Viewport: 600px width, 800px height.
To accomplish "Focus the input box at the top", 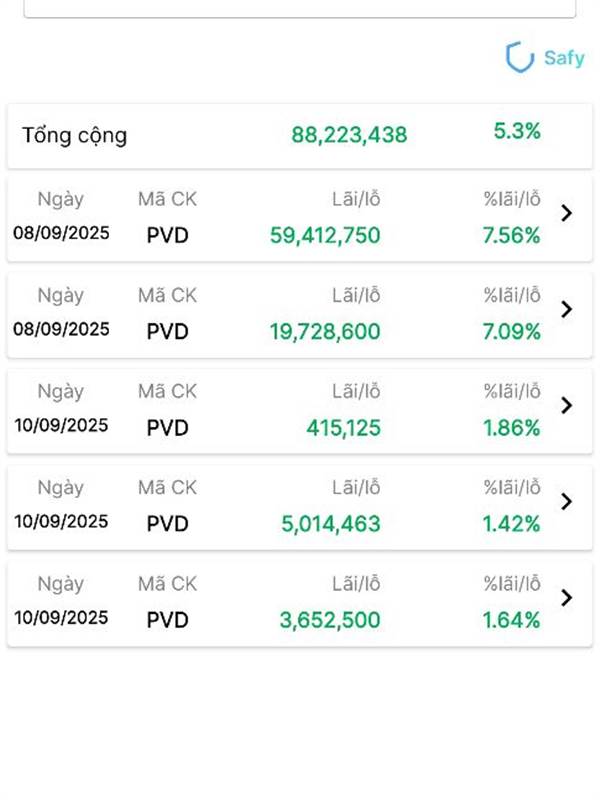I will click(300, 8).
